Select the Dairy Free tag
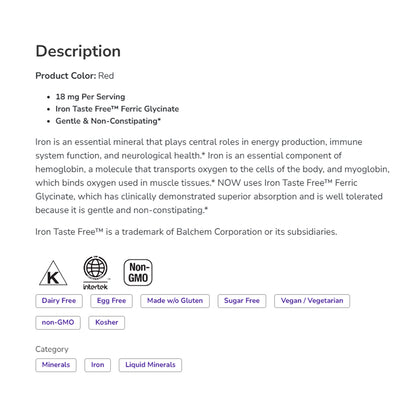Image resolution: width=416 pixels, height=416 pixels. [59, 301]
